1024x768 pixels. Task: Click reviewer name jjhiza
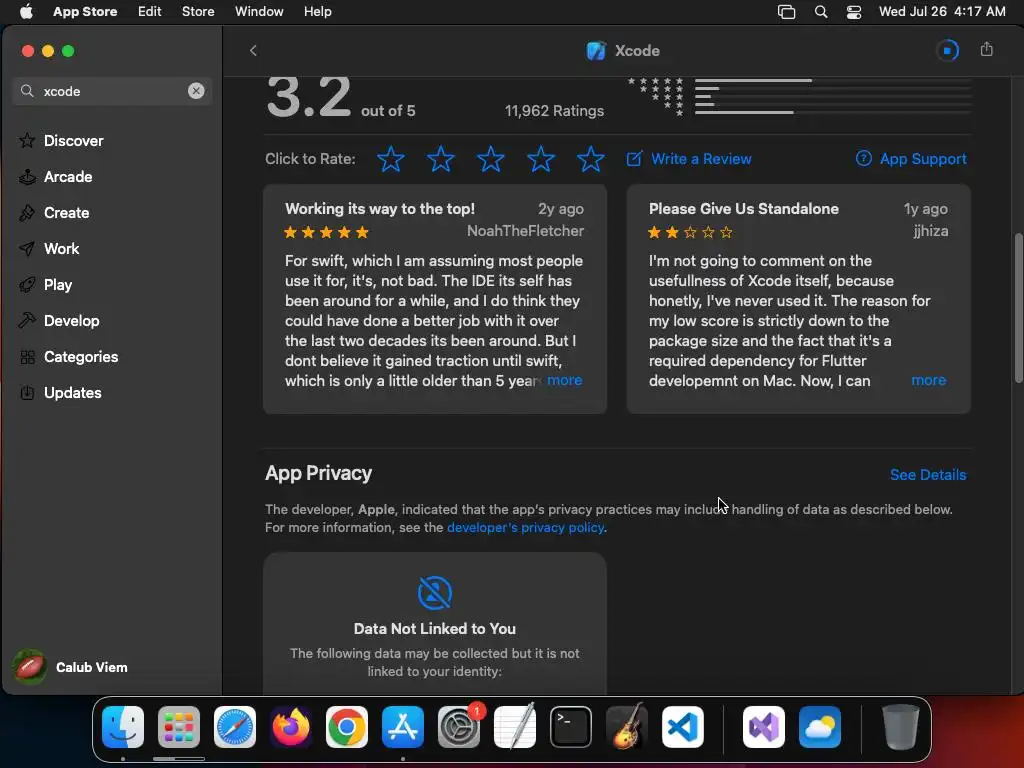click(931, 231)
